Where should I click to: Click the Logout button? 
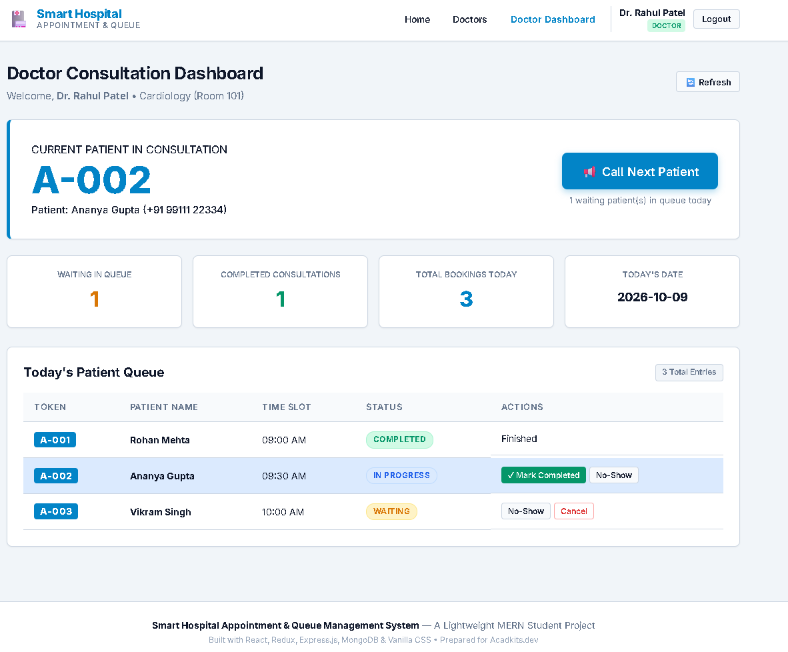click(x=716, y=19)
